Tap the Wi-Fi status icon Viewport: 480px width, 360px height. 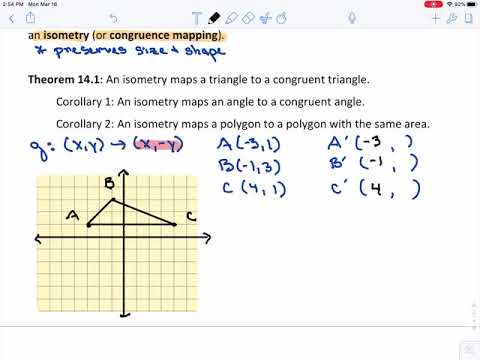click(x=450, y=4)
